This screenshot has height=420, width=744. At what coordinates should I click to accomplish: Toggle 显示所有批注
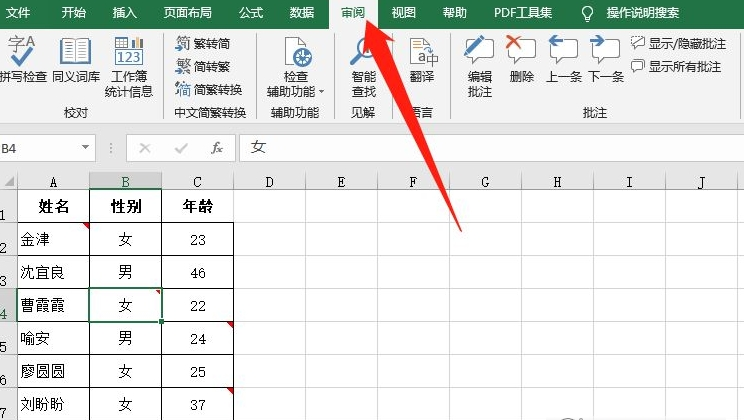(676, 66)
